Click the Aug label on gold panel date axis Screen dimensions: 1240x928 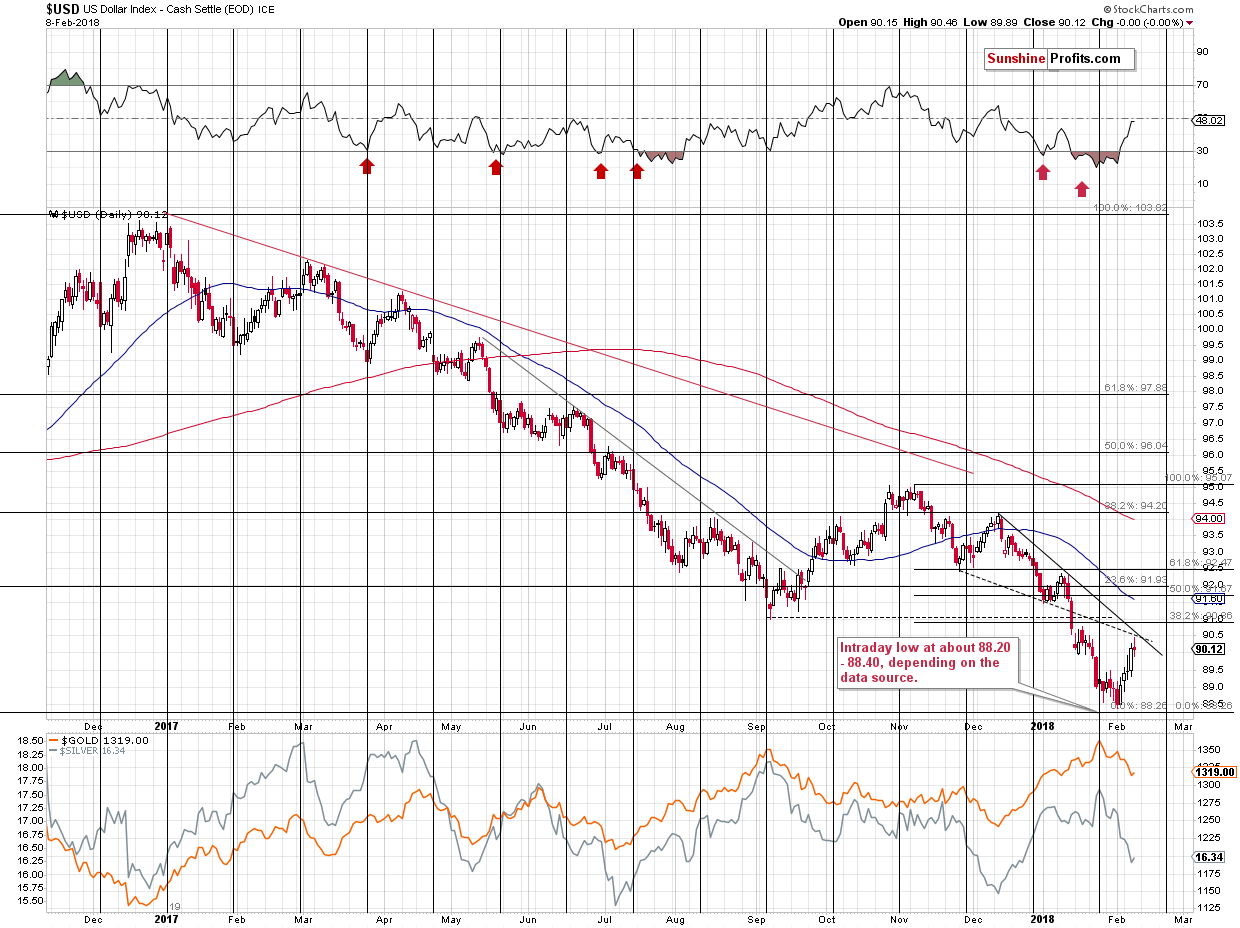point(676,918)
